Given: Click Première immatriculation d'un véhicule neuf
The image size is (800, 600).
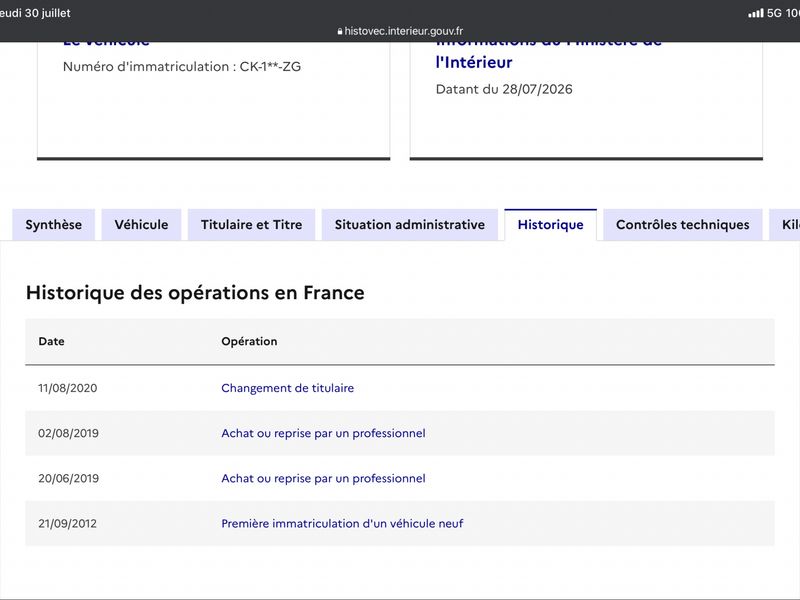Looking at the screenshot, I should [342, 523].
